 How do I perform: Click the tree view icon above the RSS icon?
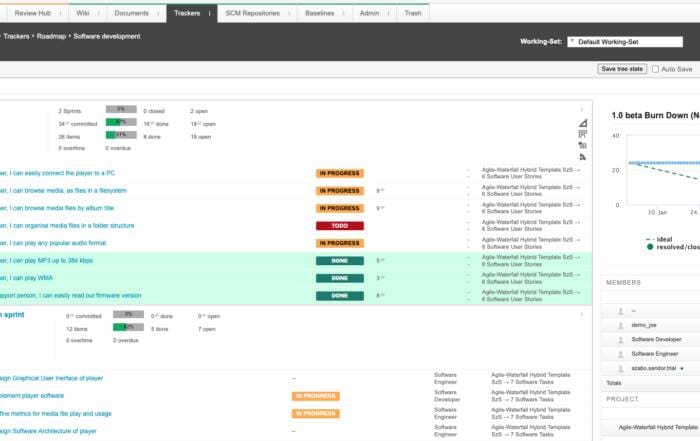[583, 146]
